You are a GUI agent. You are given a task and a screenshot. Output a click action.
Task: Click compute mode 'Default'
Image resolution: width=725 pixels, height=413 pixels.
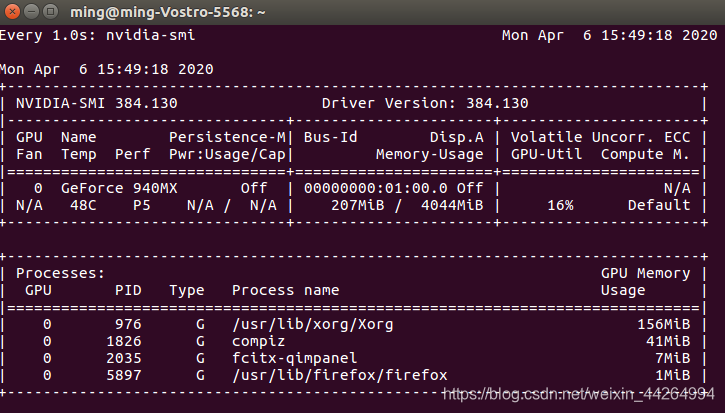pyautogui.click(x=659, y=205)
